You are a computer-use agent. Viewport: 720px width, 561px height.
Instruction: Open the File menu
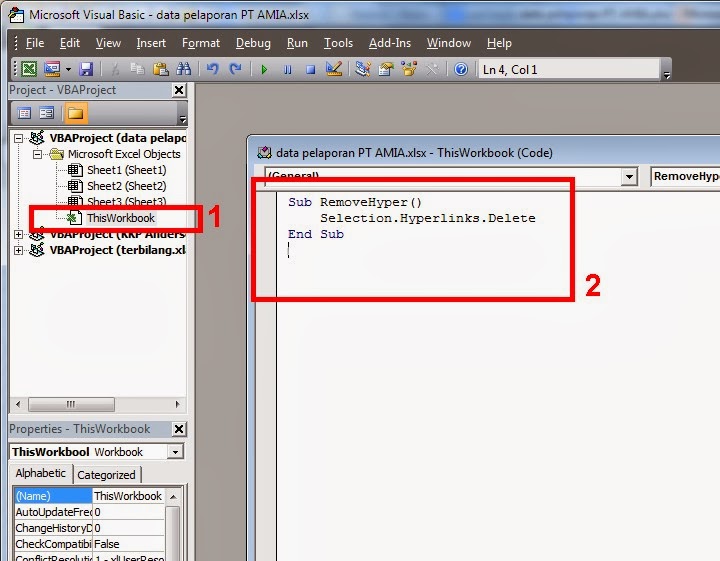click(x=35, y=43)
